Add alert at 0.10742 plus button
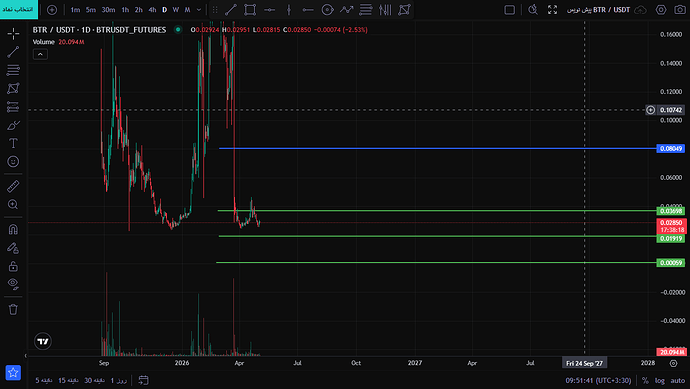Viewport: 690px width, 389px height. click(650, 110)
